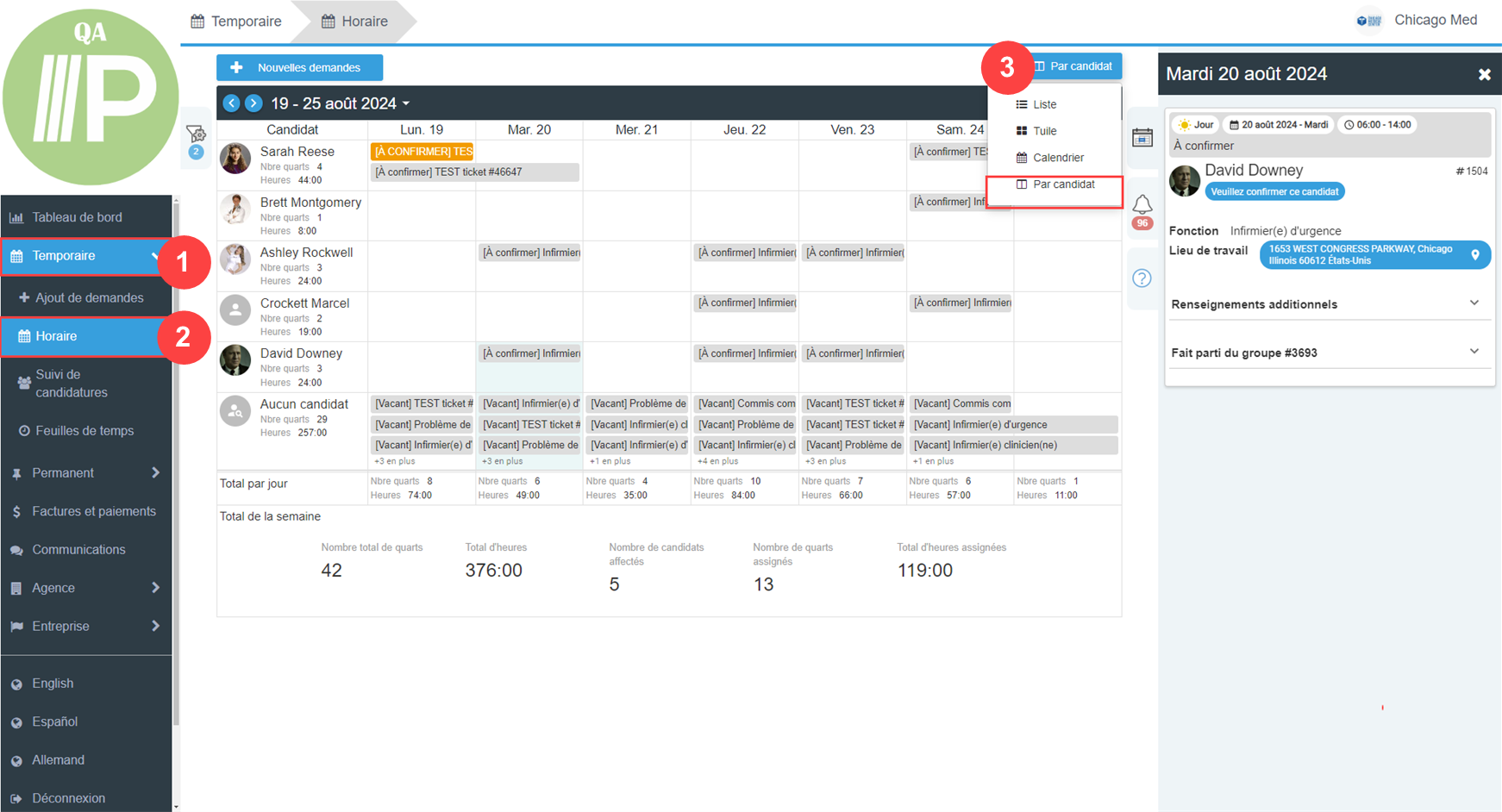Open the notifications bell icon
The image size is (1502, 812).
pos(1142,205)
